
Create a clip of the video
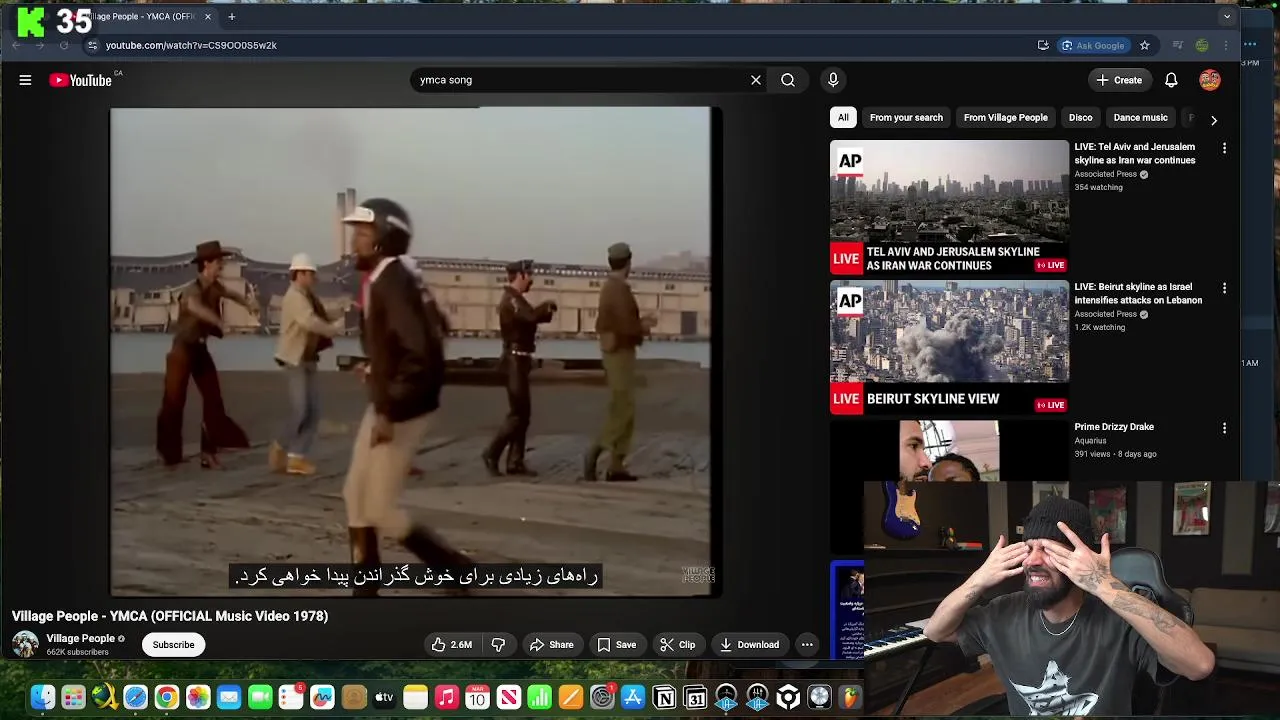click(x=677, y=645)
